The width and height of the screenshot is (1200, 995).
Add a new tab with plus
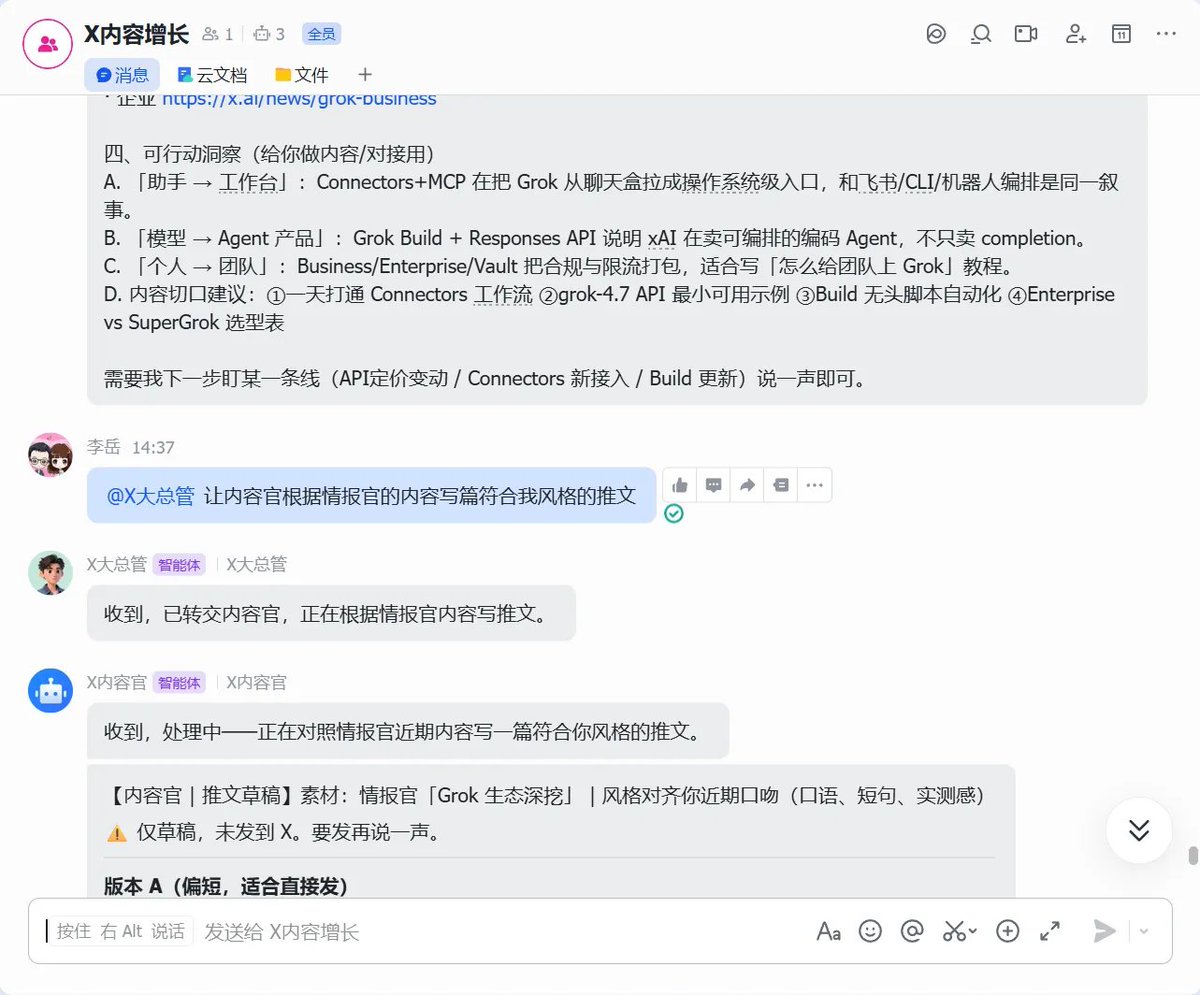(x=365, y=75)
